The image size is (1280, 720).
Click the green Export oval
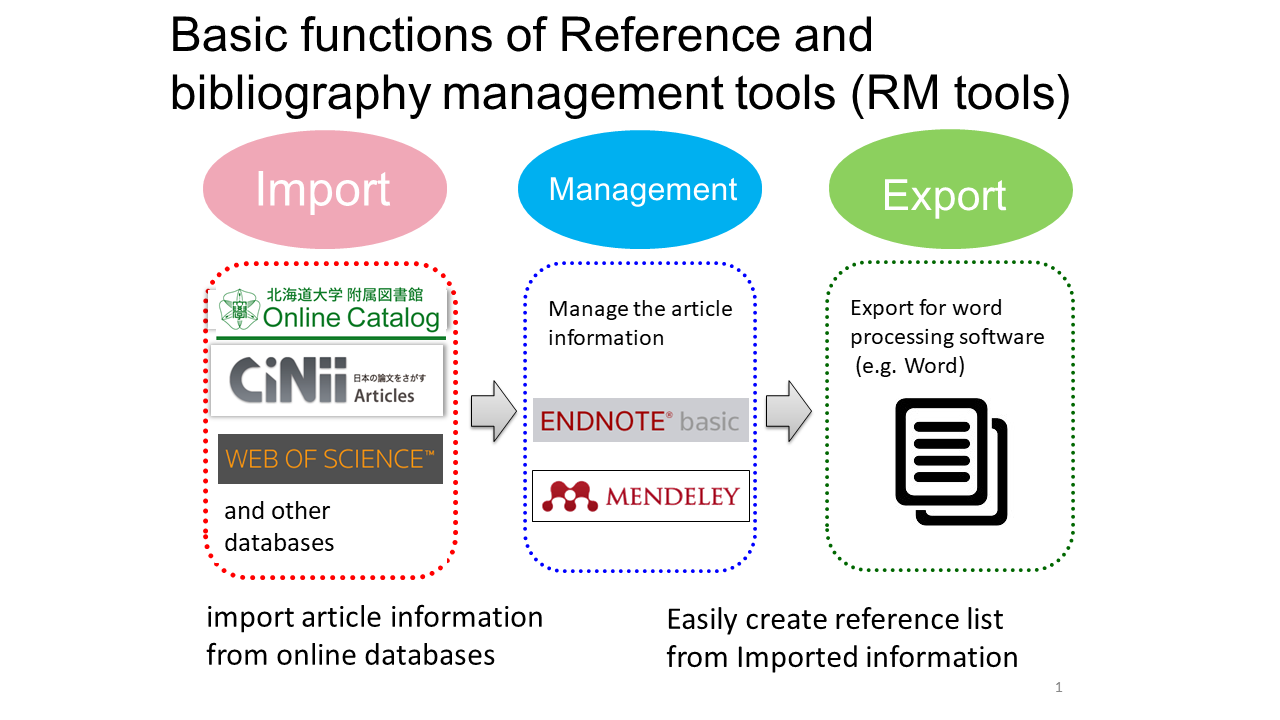(950, 191)
